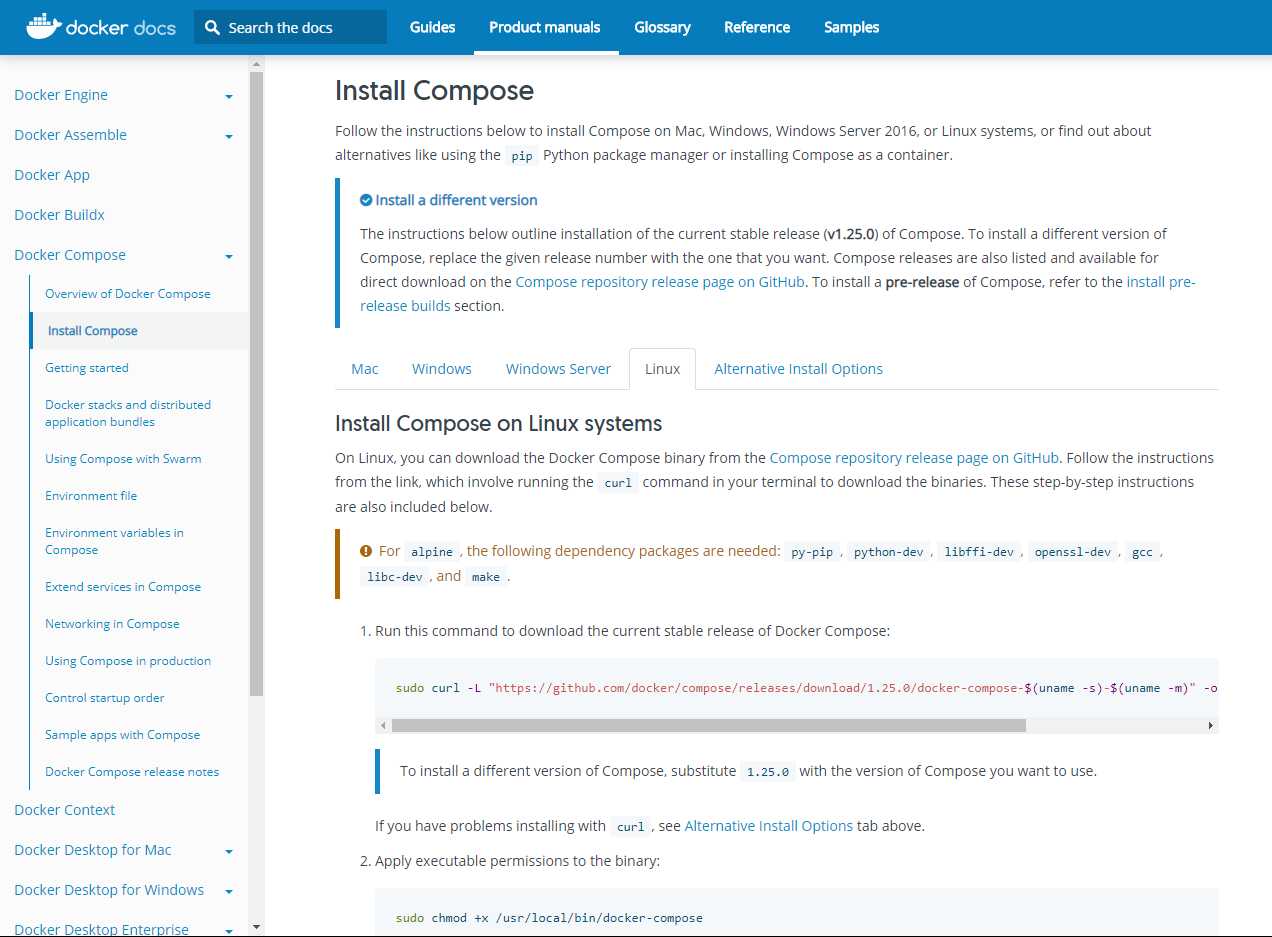Screen dimensions: 1272x937
Task: Open Docker Buildx in the sidebar
Action: (59, 215)
